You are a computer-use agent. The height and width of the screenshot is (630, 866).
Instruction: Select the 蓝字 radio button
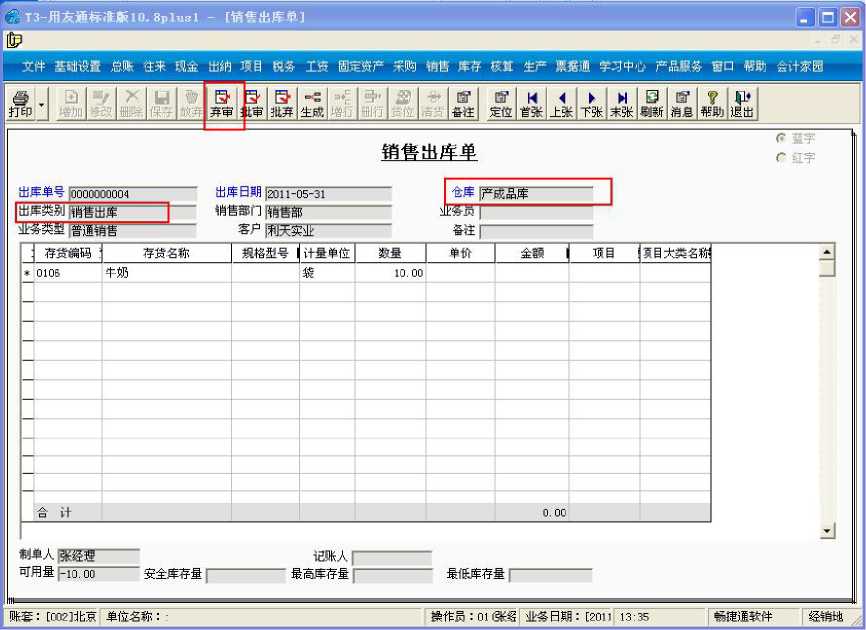tap(781, 138)
